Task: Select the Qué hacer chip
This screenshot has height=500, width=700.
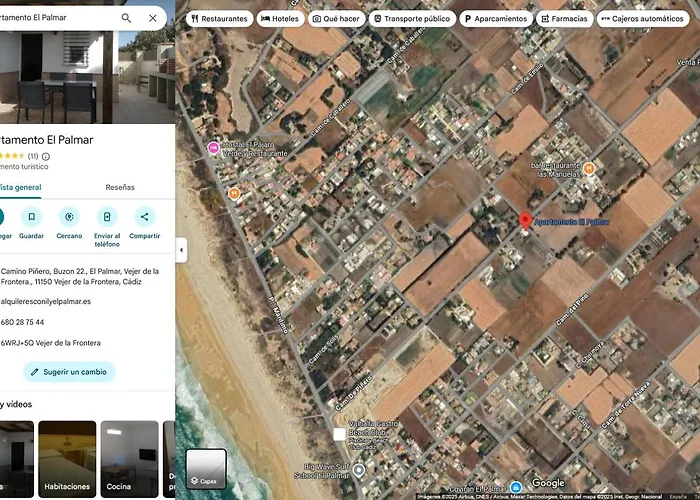Action: [337, 19]
